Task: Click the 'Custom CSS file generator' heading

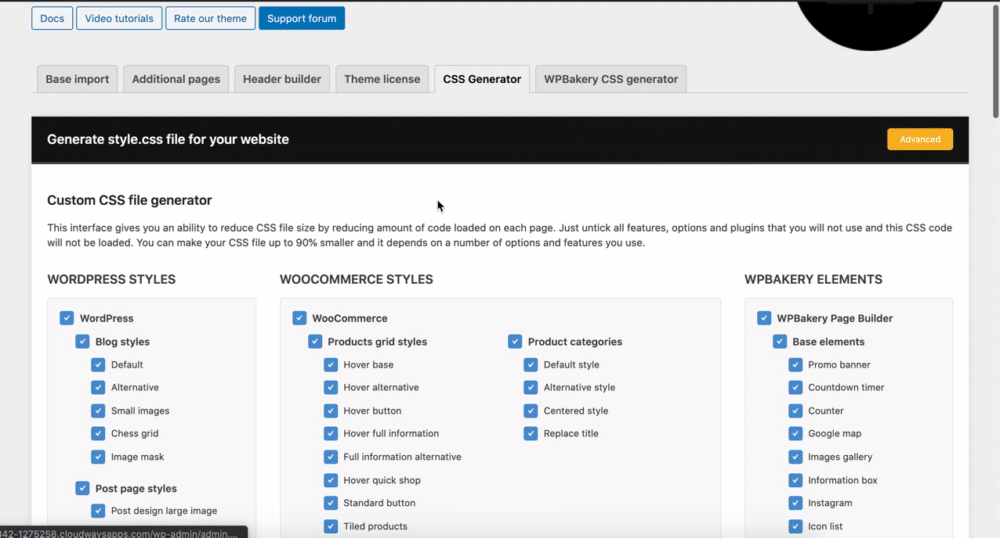Action: tap(129, 200)
